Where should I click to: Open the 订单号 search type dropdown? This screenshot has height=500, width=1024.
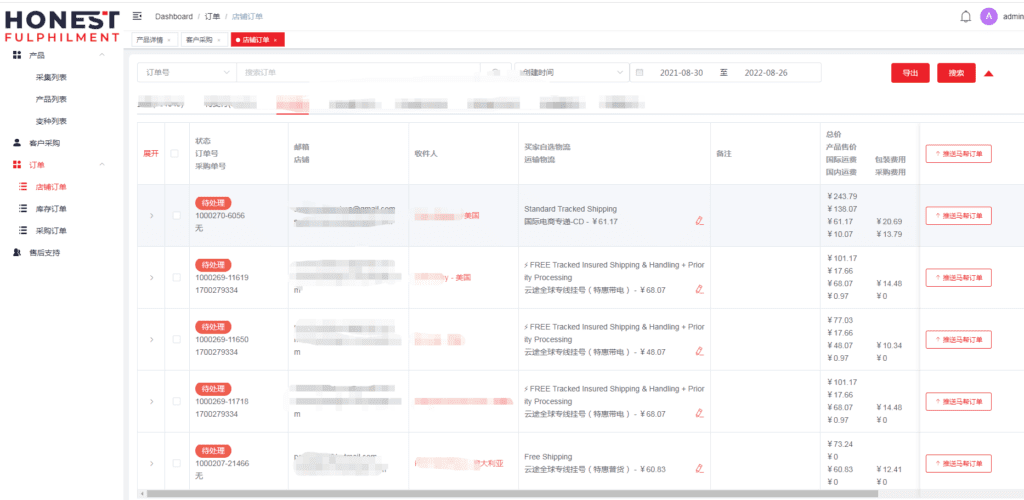pos(186,73)
